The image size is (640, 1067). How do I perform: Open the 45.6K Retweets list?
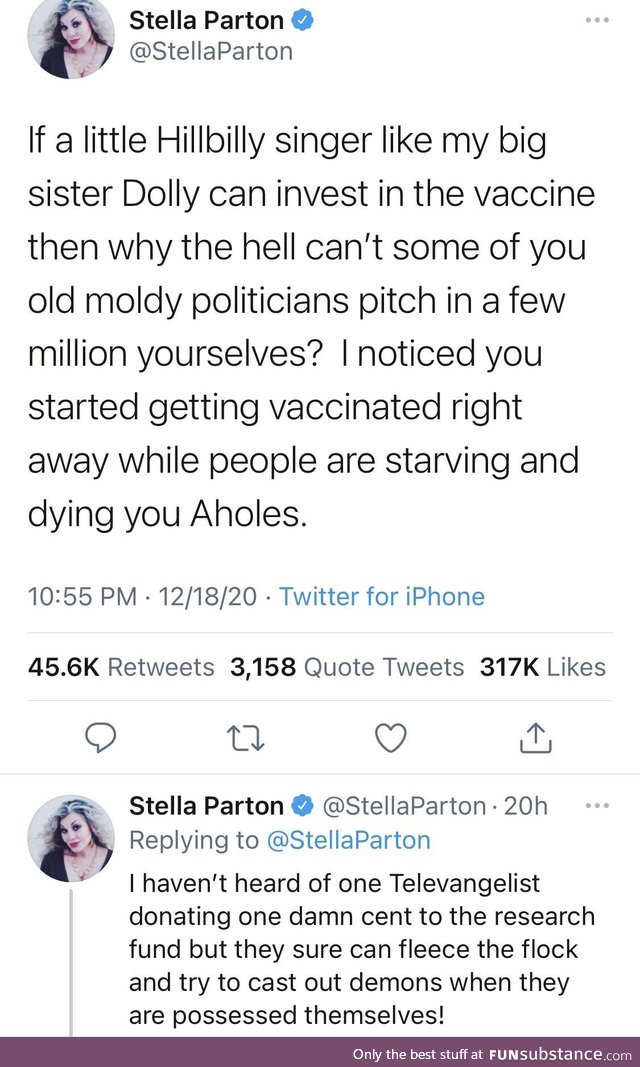point(120,667)
